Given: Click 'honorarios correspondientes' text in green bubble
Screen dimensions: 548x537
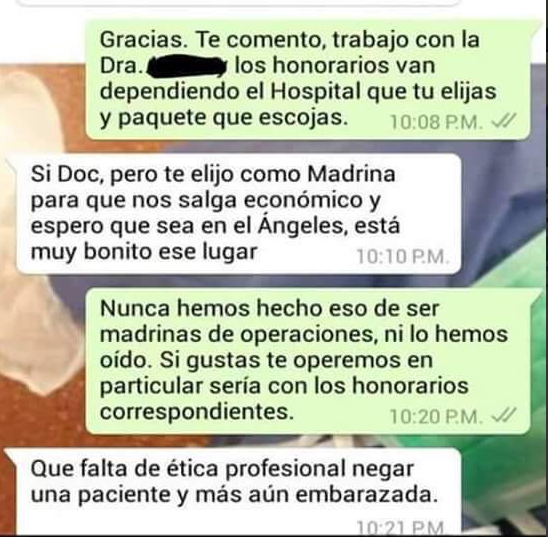Looking at the screenshot, I should (284, 399).
